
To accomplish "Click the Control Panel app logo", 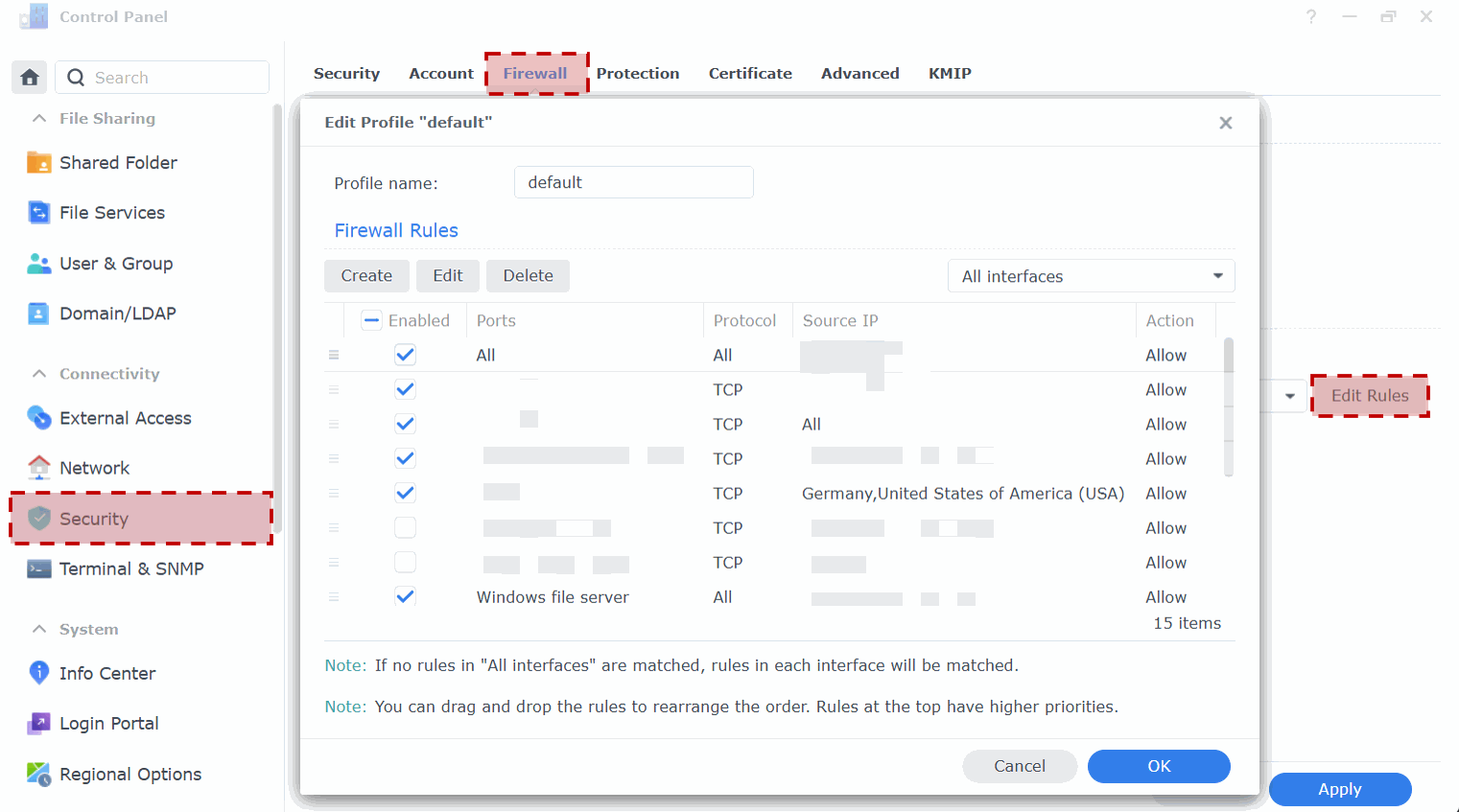I will tap(34, 16).
